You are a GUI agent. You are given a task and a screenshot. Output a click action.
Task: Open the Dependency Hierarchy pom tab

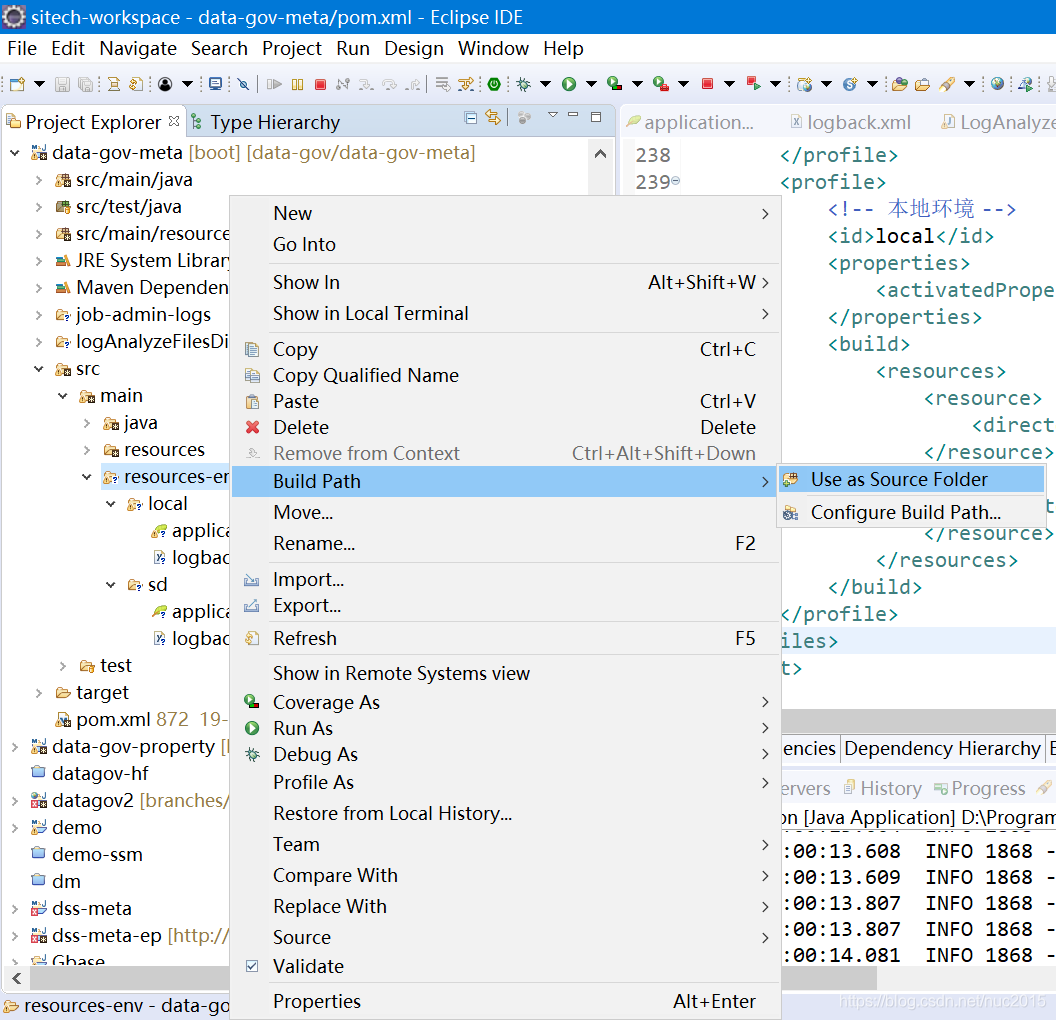click(x=942, y=749)
